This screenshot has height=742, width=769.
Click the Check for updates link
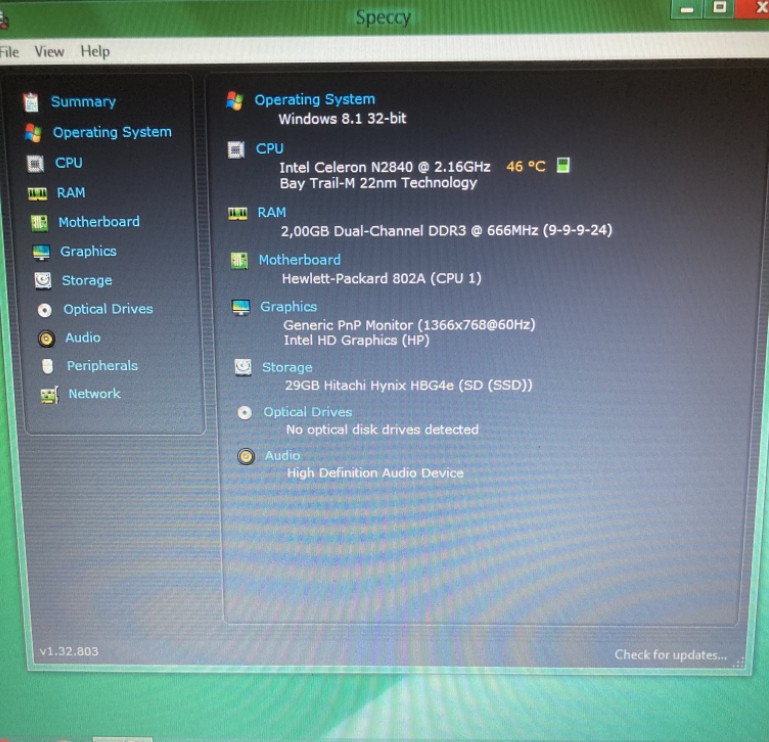670,655
